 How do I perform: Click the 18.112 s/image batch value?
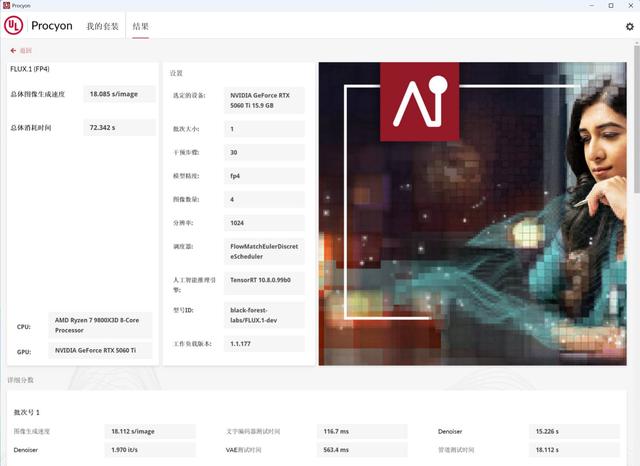(150, 431)
